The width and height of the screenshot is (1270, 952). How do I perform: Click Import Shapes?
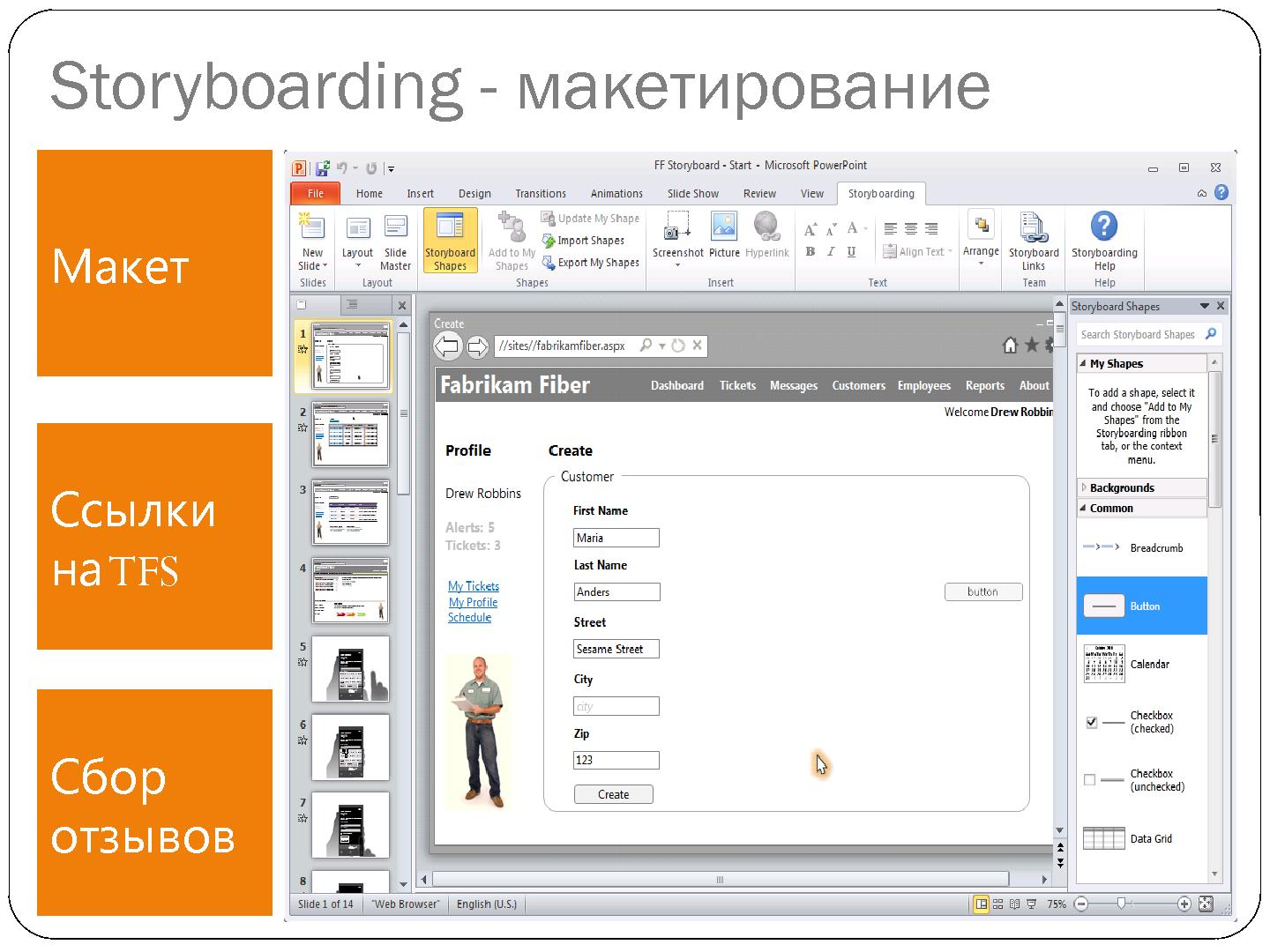(x=584, y=241)
